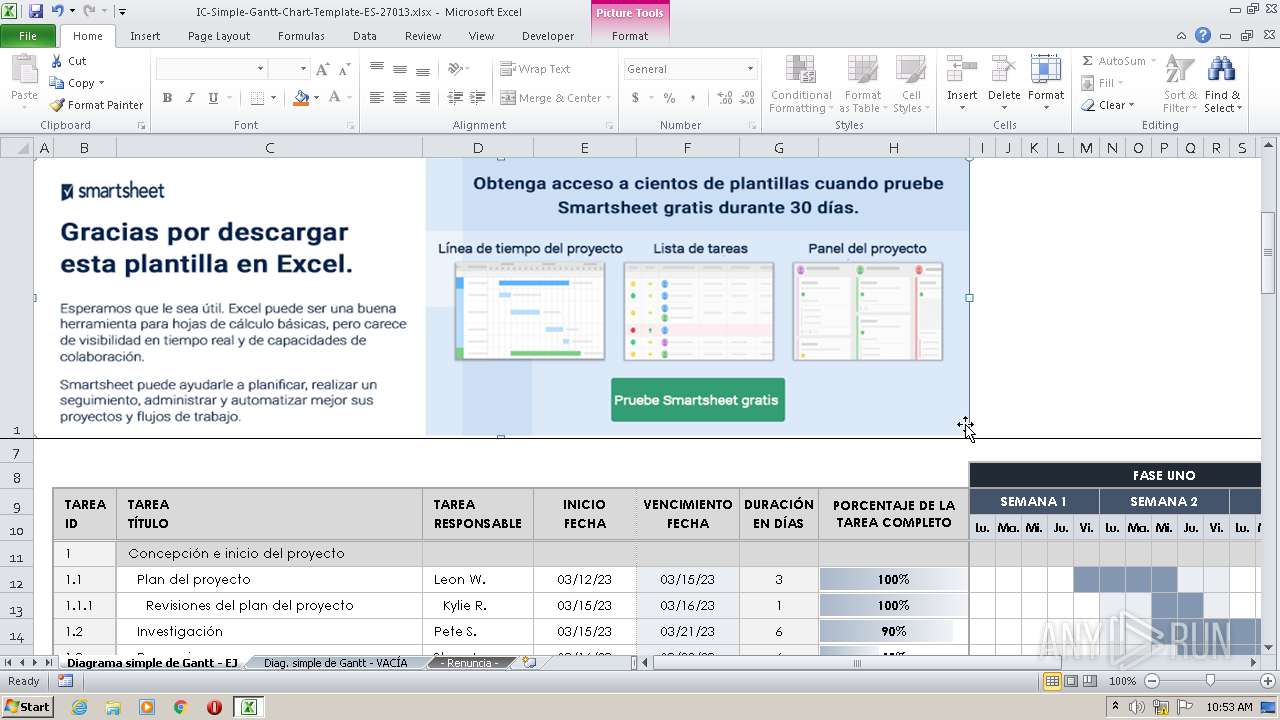
Task: Switch to the Insert ribbon tab
Action: click(x=145, y=36)
